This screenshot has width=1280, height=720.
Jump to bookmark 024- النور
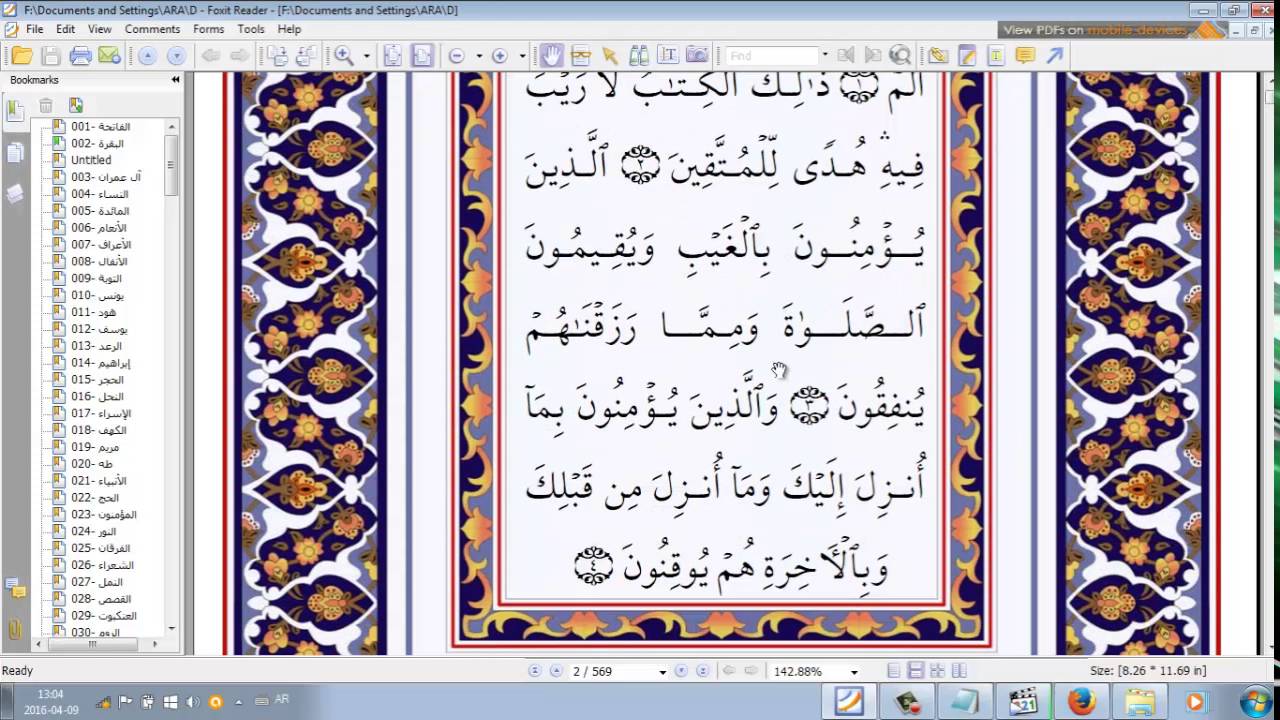click(x=94, y=531)
